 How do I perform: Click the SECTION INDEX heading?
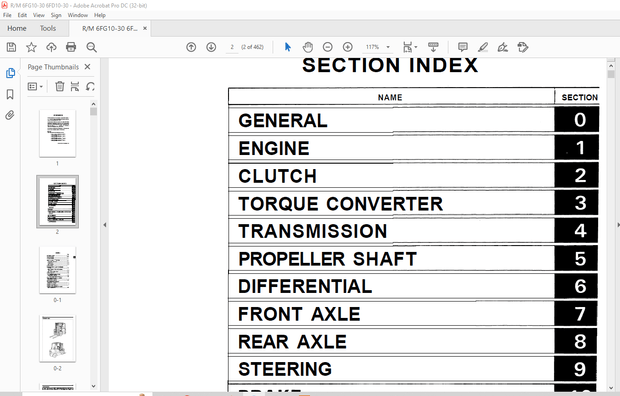[390, 65]
